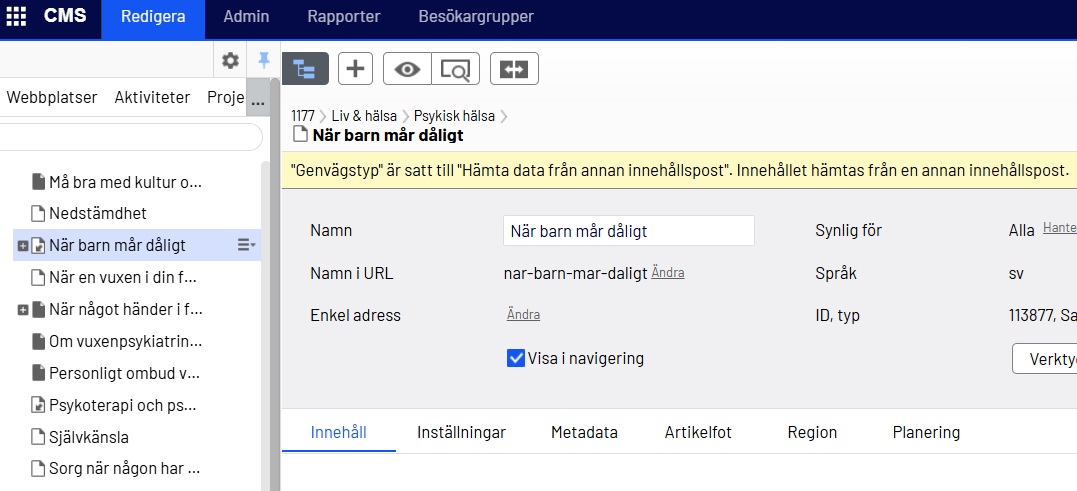Switch to the Admin menu
The width and height of the screenshot is (1077, 491).
245,17
